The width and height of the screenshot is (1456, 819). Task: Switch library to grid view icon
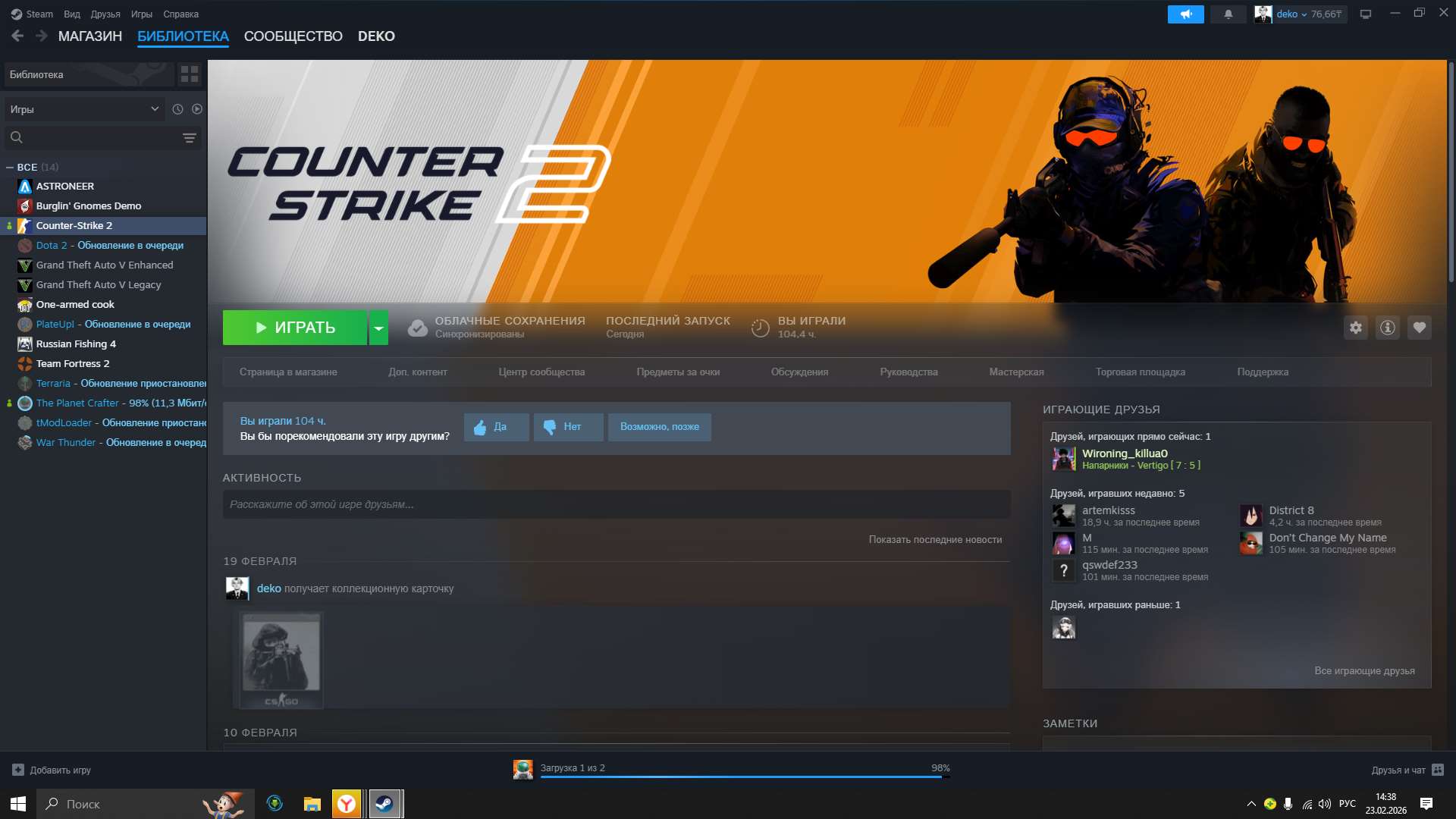(189, 74)
